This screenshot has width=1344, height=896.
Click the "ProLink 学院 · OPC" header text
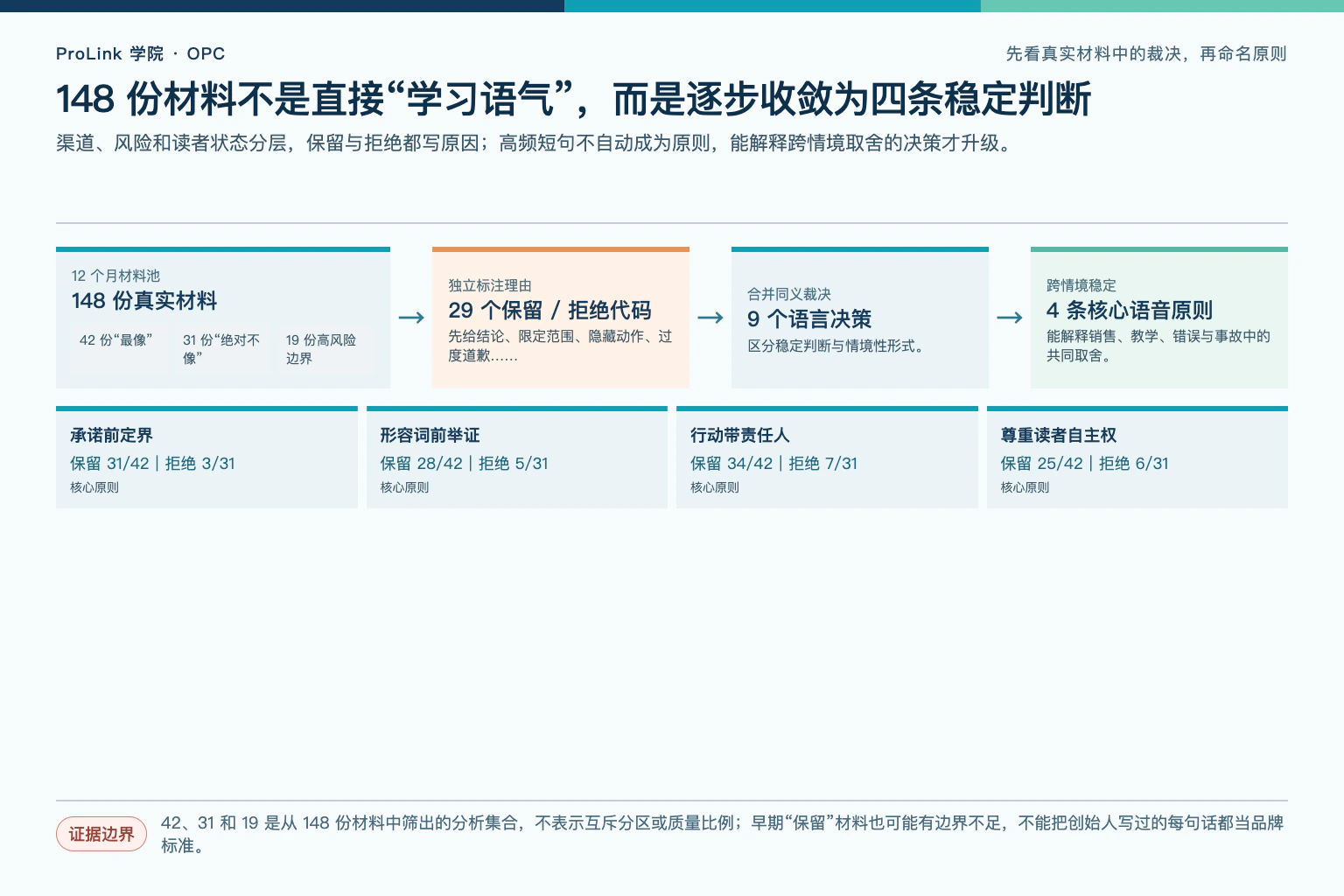click(x=140, y=53)
